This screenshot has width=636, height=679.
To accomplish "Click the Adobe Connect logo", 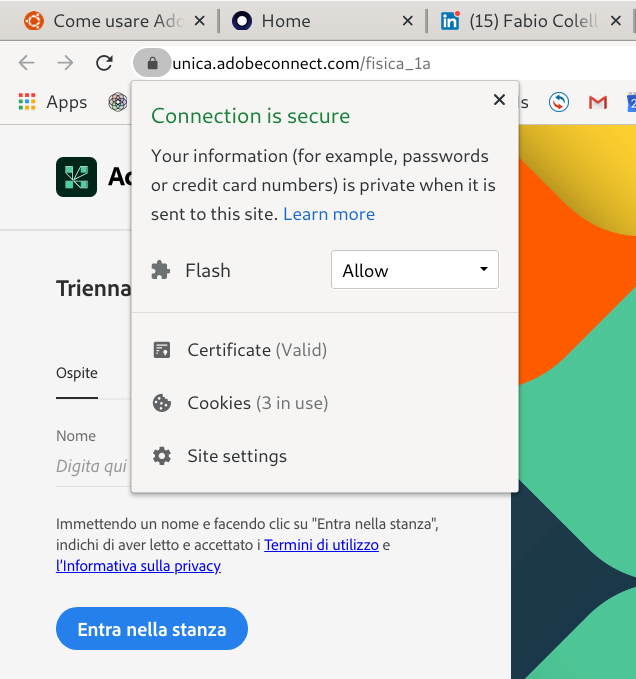I will tap(76, 177).
